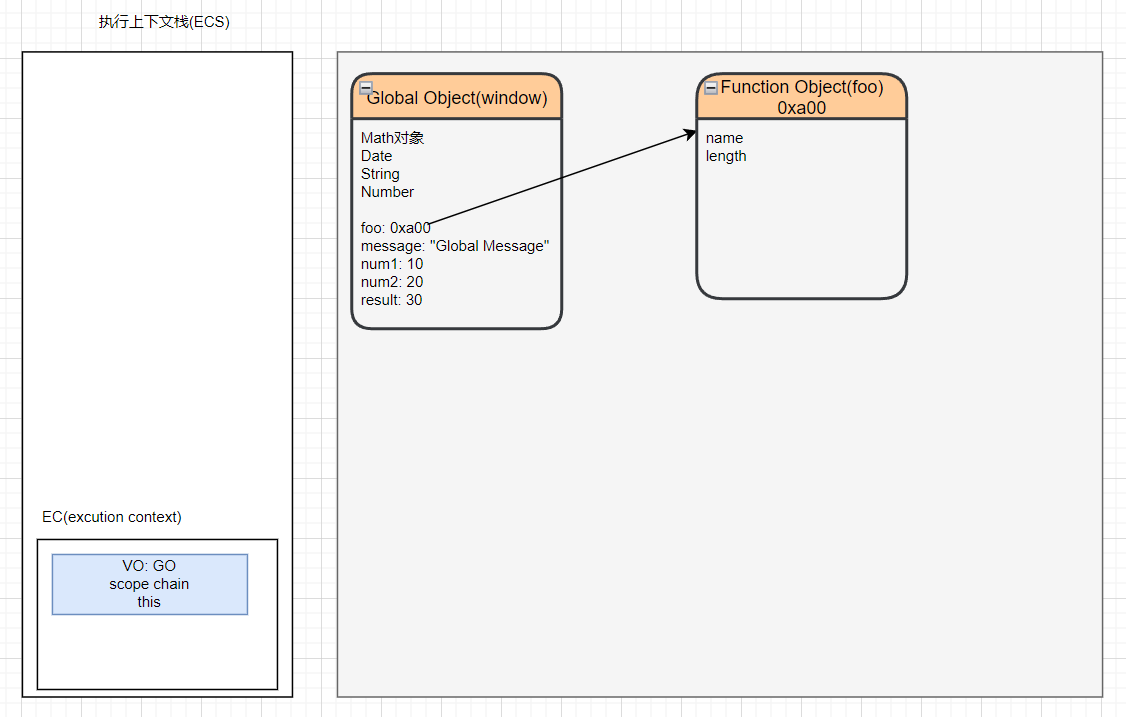Collapse the Global Object(window) container

pyautogui.click(x=366, y=88)
